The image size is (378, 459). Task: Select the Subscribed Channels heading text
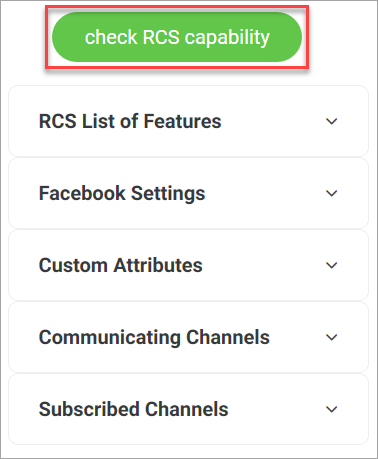133,409
